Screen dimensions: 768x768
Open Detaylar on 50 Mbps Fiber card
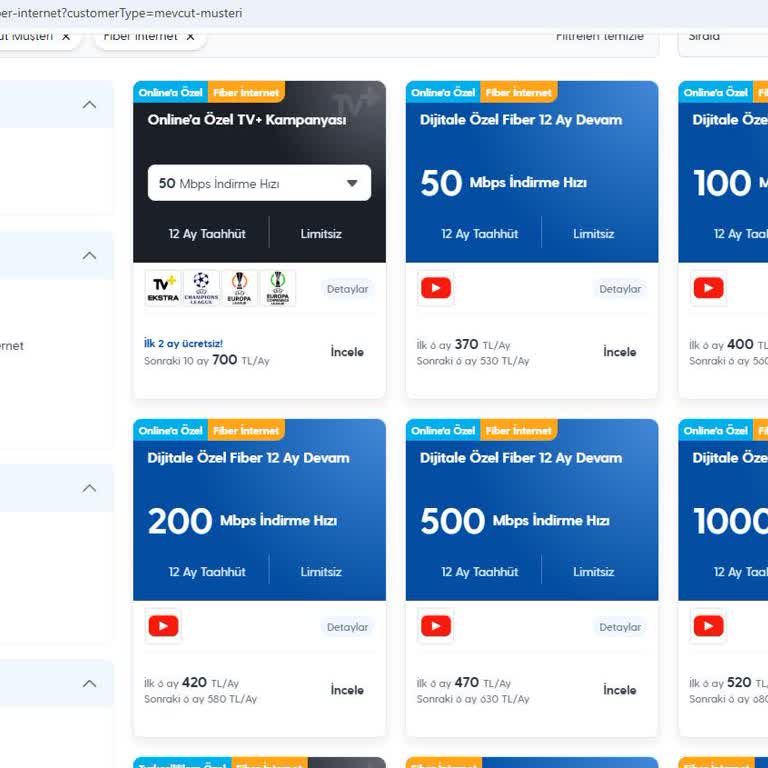[620, 289]
